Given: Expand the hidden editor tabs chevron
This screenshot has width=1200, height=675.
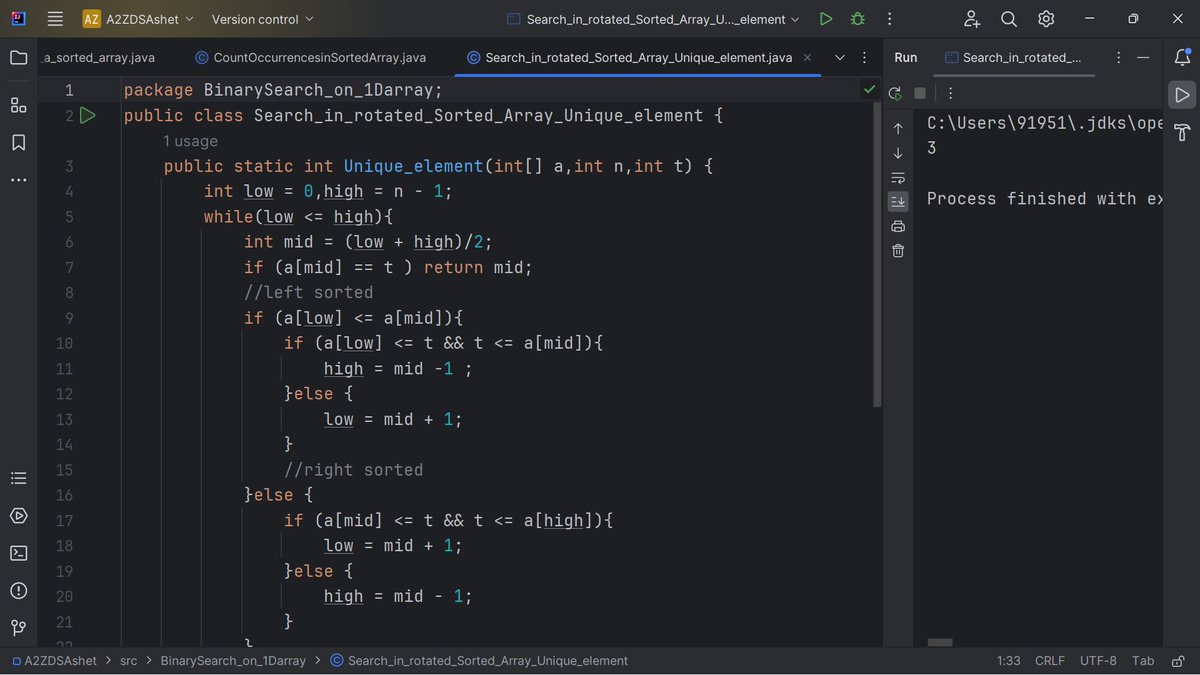Looking at the screenshot, I should (x=840, y=57).
